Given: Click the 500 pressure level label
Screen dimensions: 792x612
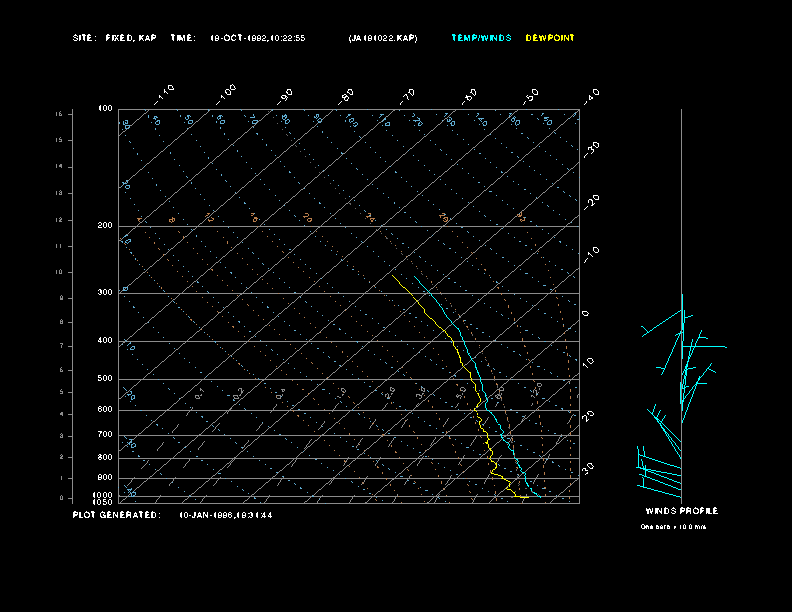Looking at the screenshot, I should 105,379.
